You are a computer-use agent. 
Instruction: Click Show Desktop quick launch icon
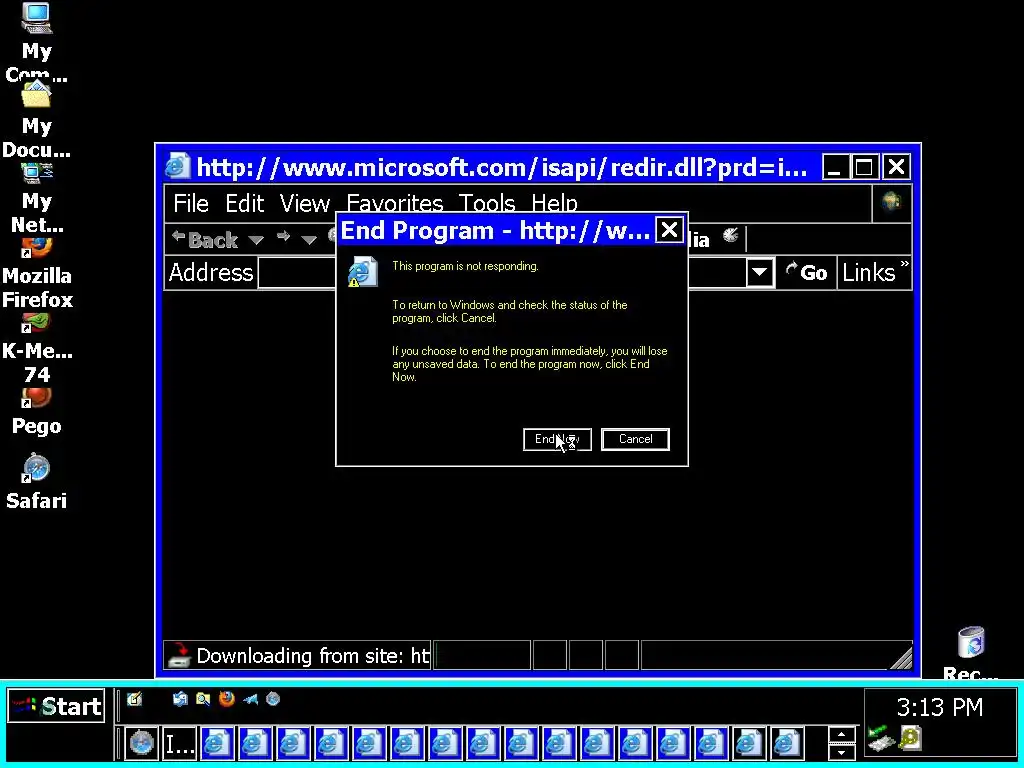coord(135,699)
